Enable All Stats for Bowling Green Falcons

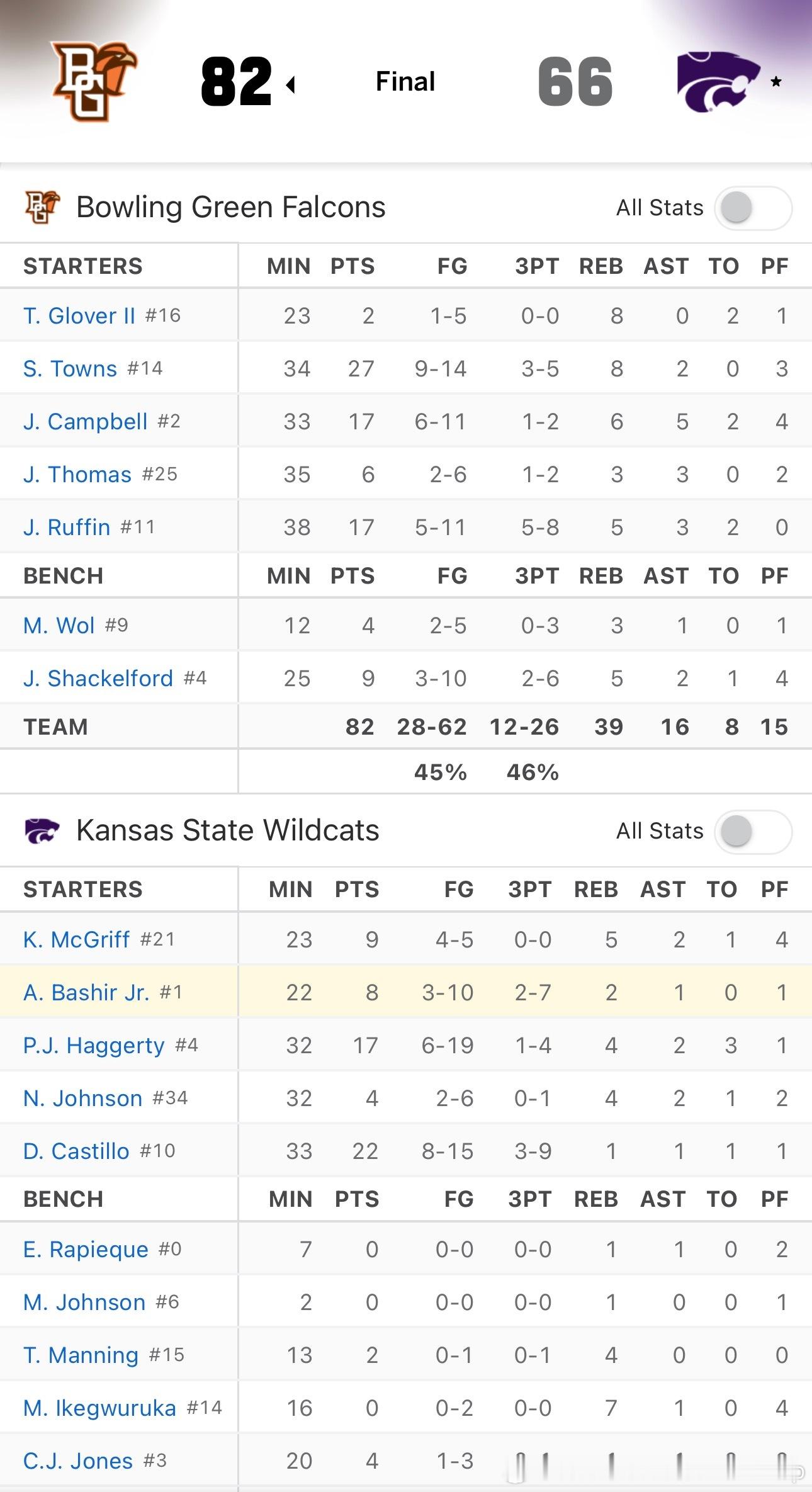(753, 208)
